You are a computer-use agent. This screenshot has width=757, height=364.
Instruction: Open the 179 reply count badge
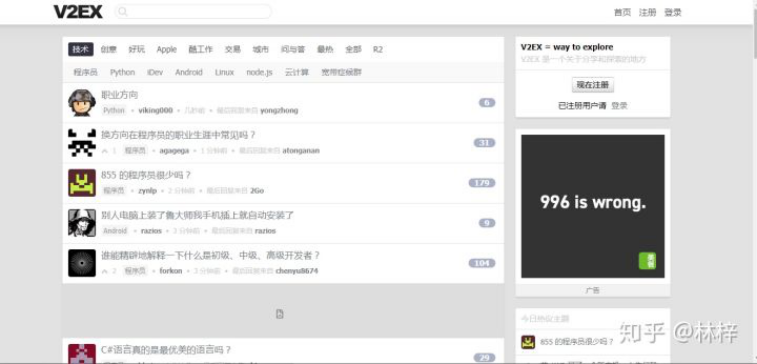[x=482, y=183]
